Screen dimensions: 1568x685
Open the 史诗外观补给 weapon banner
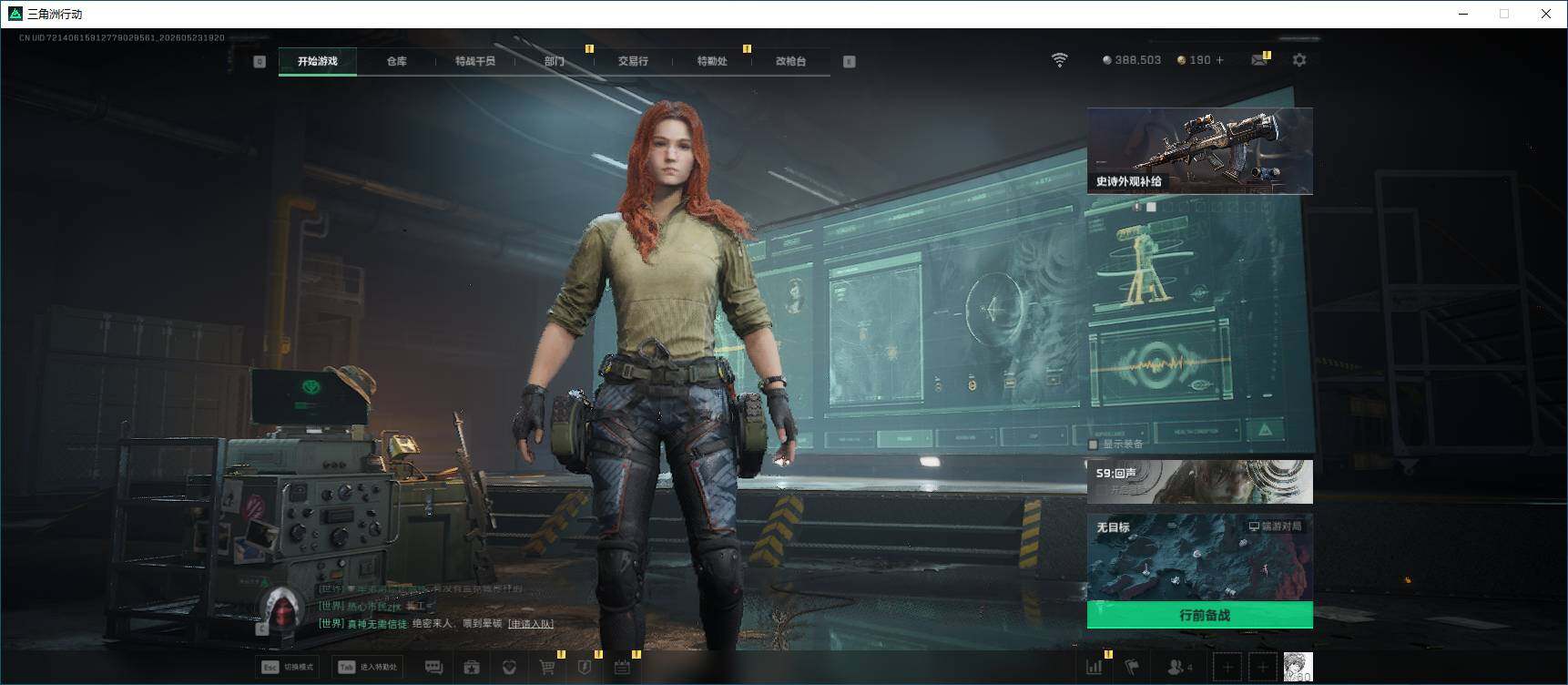[1200, 150]
